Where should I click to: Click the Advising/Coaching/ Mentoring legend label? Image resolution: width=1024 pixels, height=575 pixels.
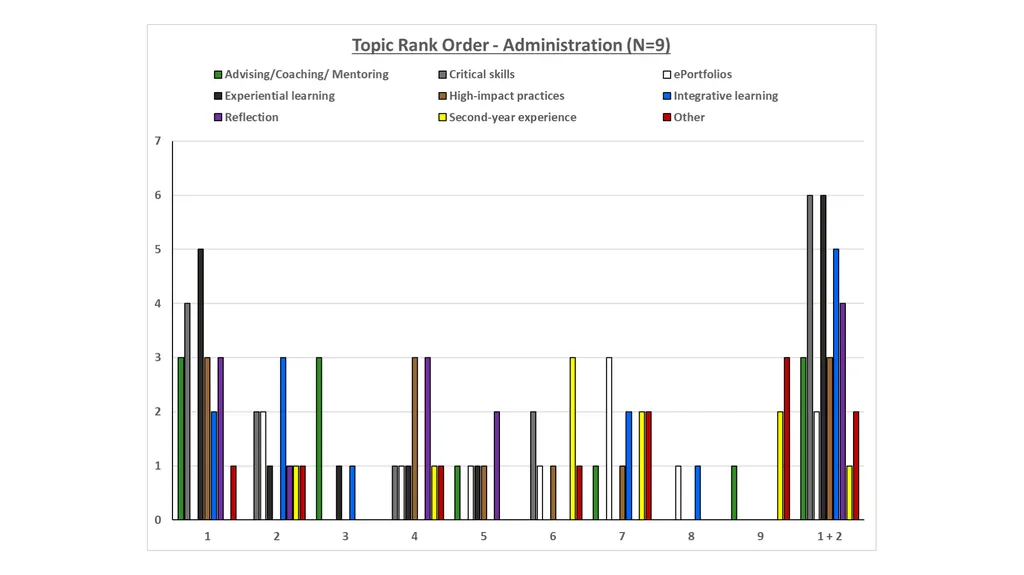[x=306, y=74]
